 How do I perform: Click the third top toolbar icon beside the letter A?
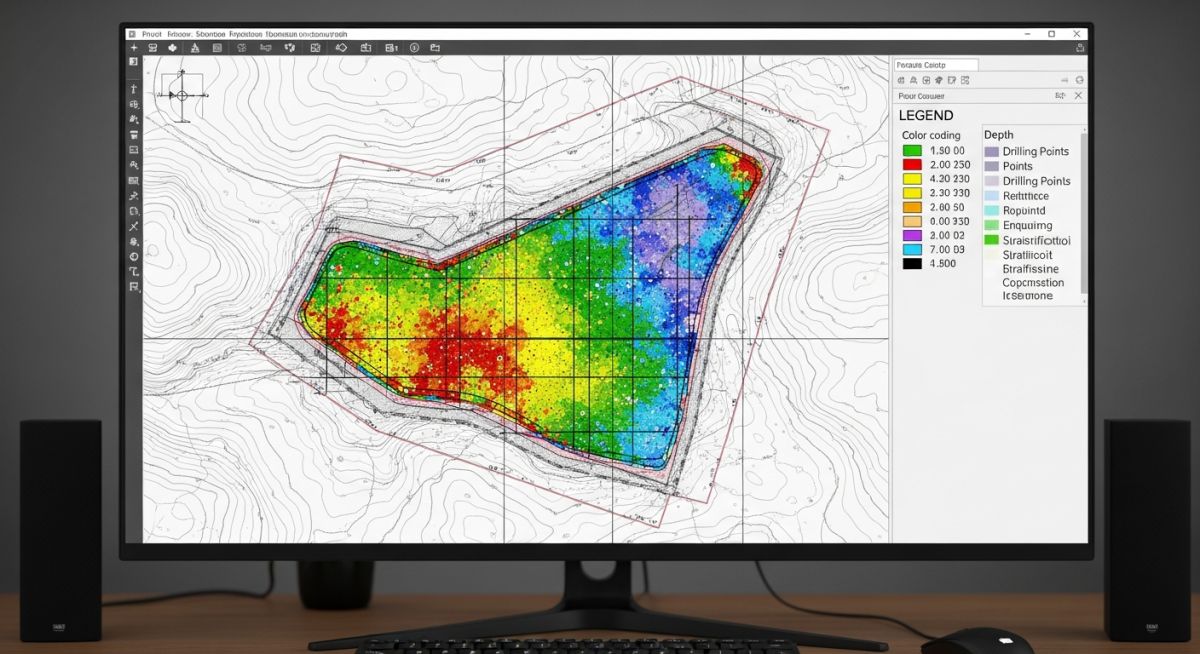[x=172, y=48]
